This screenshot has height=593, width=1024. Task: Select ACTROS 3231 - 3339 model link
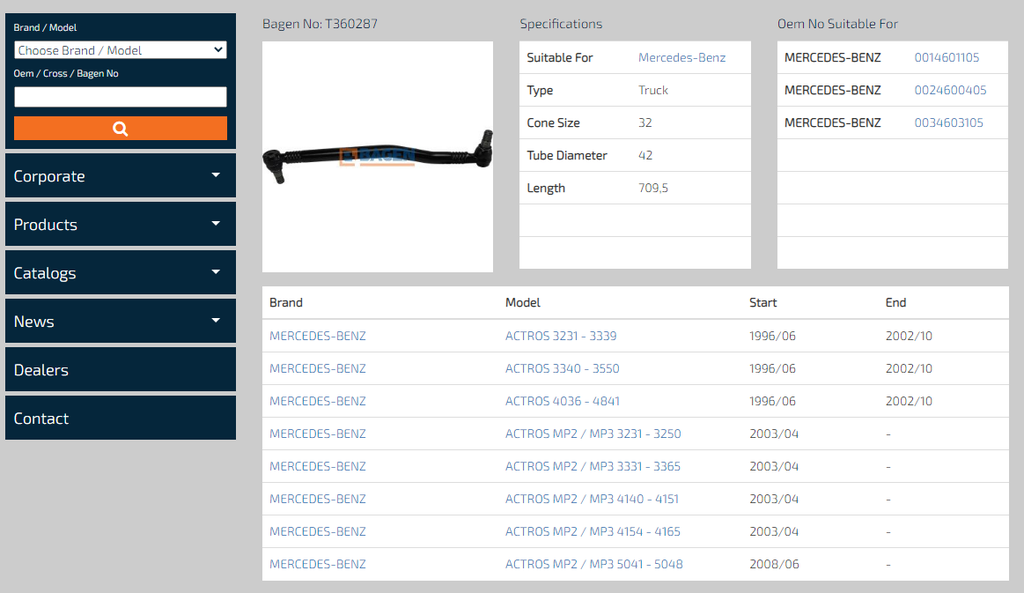coord(560,336)
